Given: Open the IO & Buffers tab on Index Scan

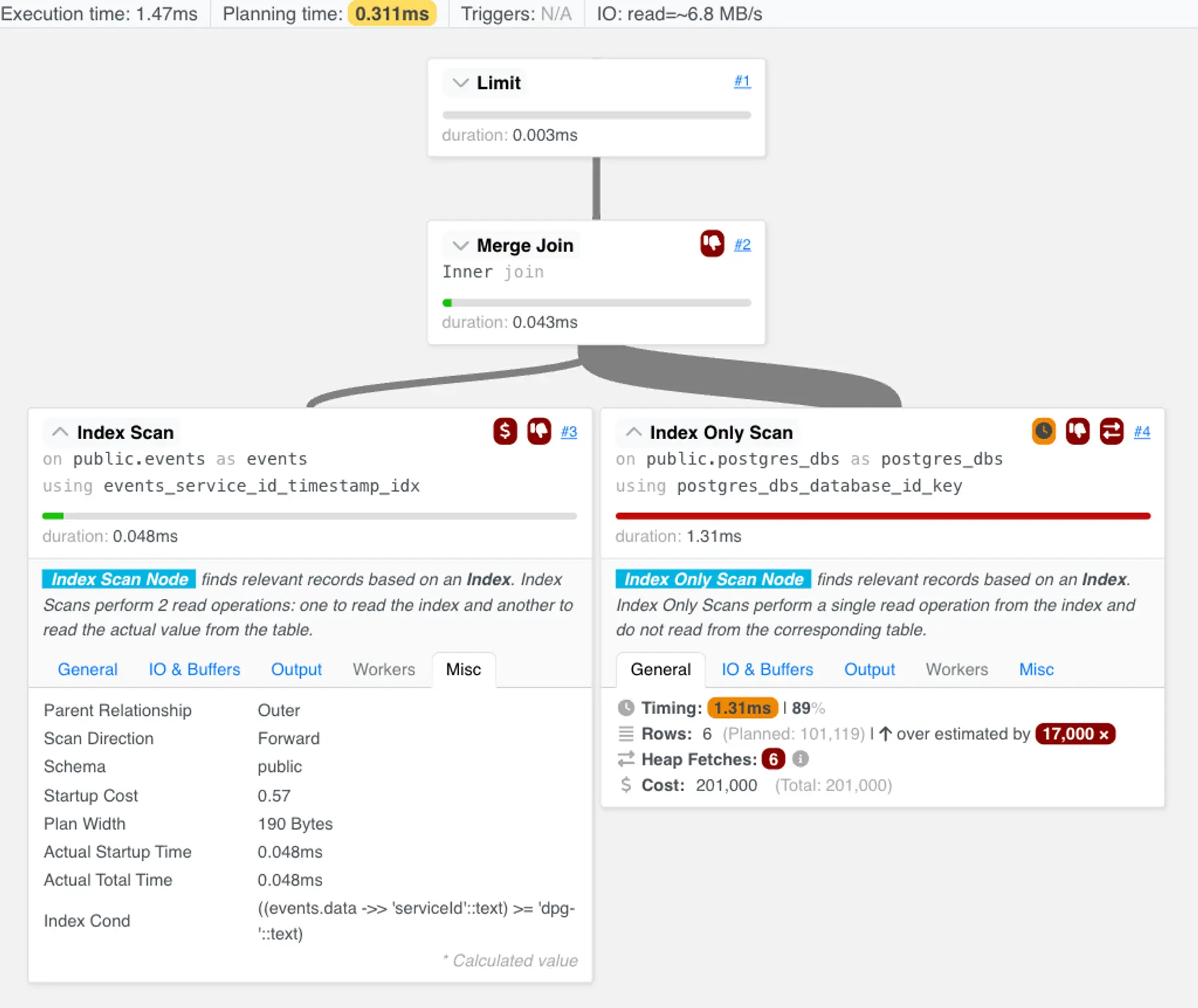Looking at the screenshot, I should point(194,669).
